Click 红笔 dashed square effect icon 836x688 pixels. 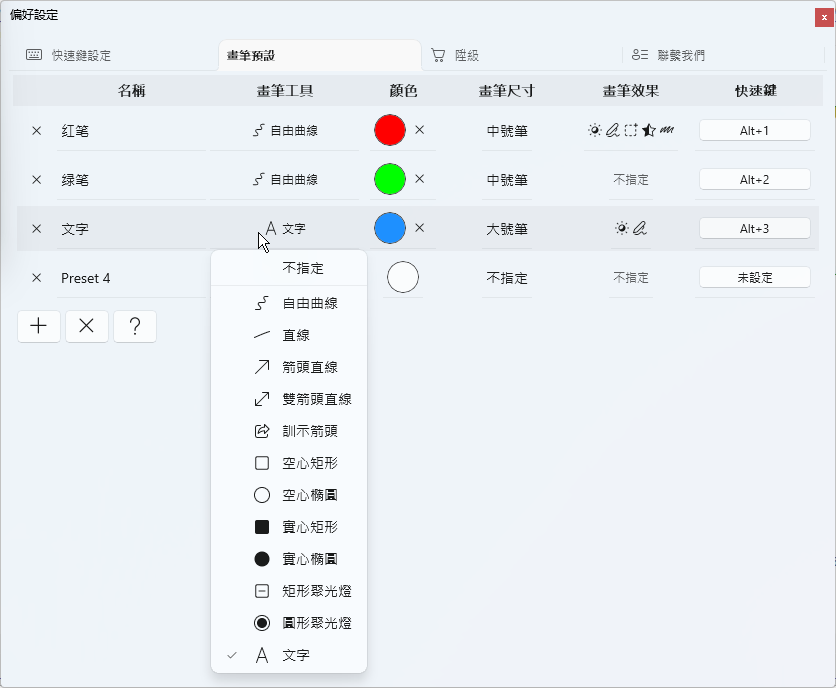(x=631, y=130)
